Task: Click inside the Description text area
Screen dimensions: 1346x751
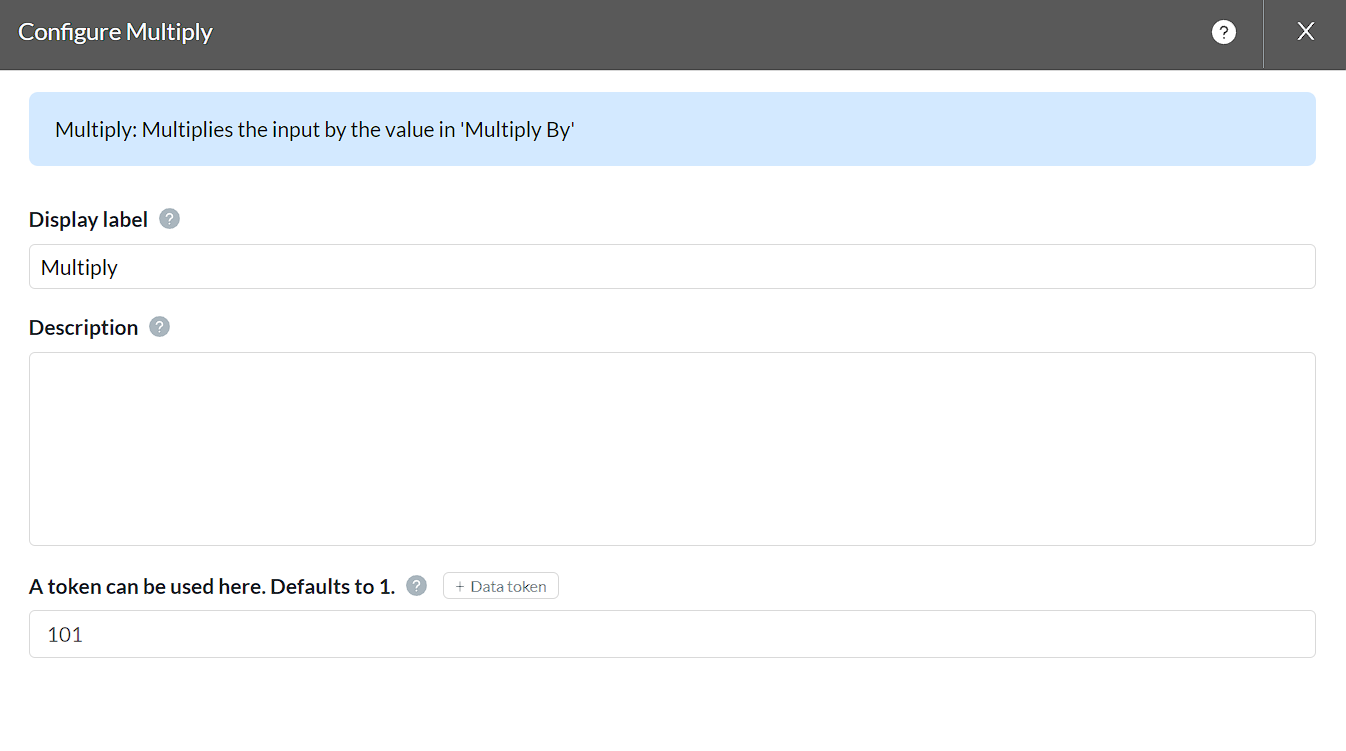Action: click(x=672, y=448)
